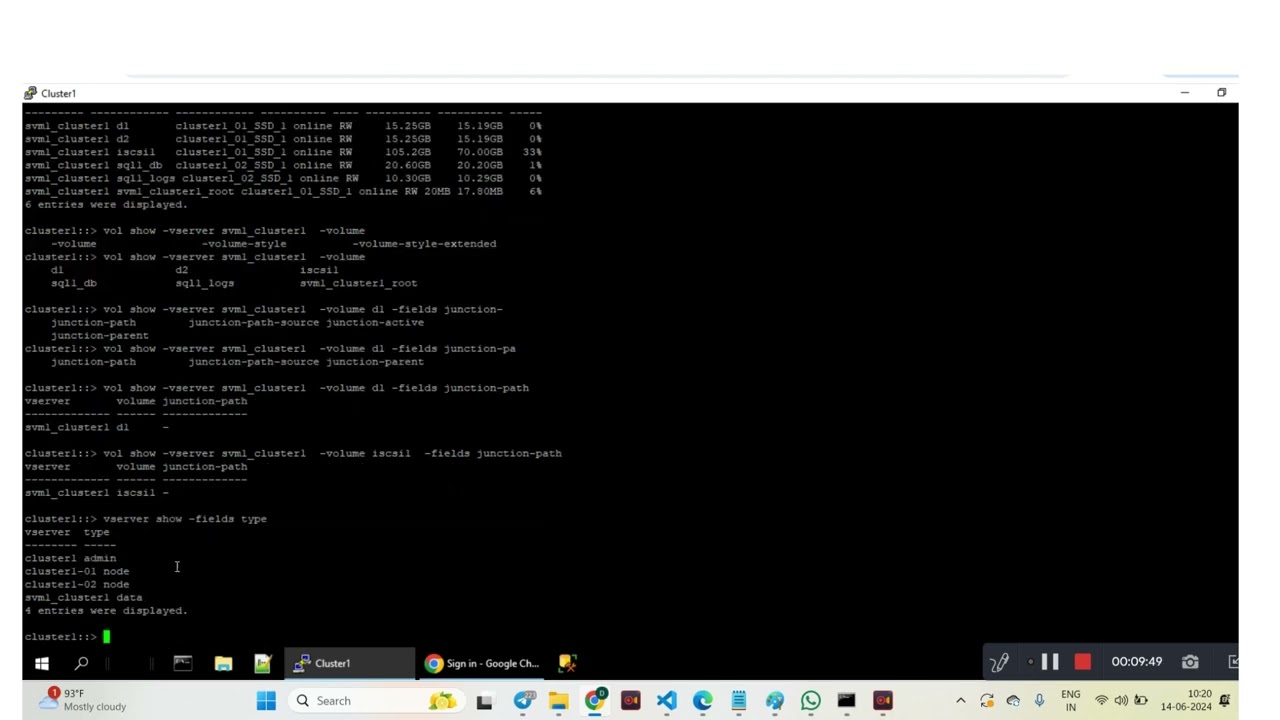Open Microsoft Edge from the taskbar

(703, 701)
